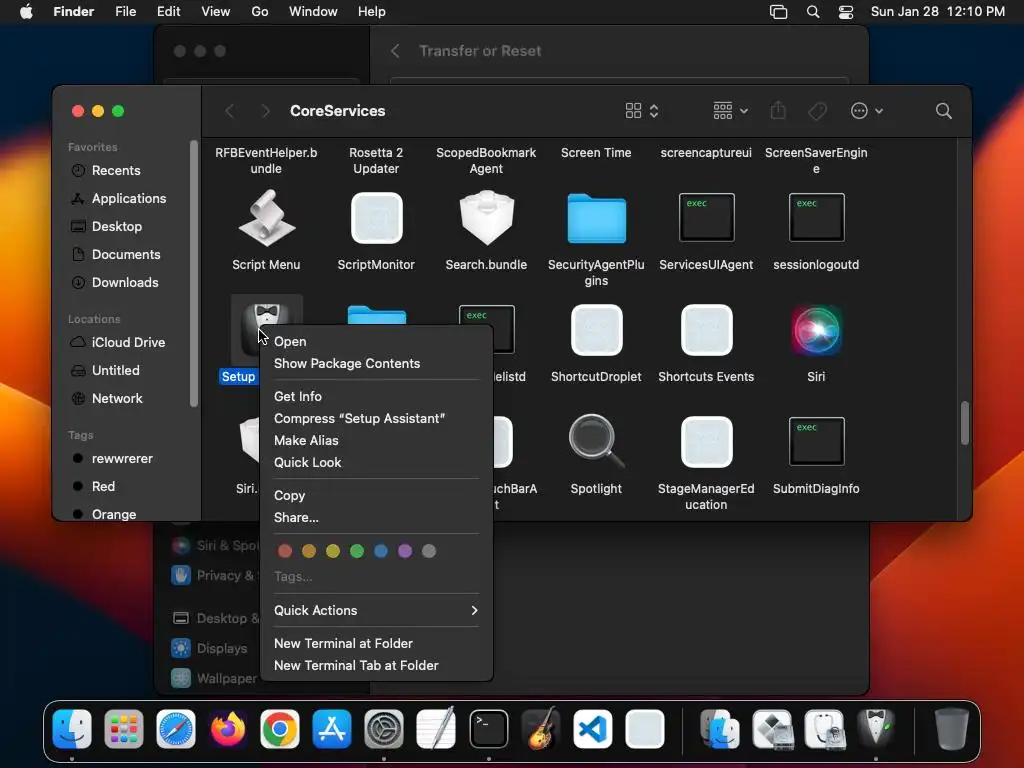
Task: Select the StageManagerEducation app icon
Action: pos(707,441)
